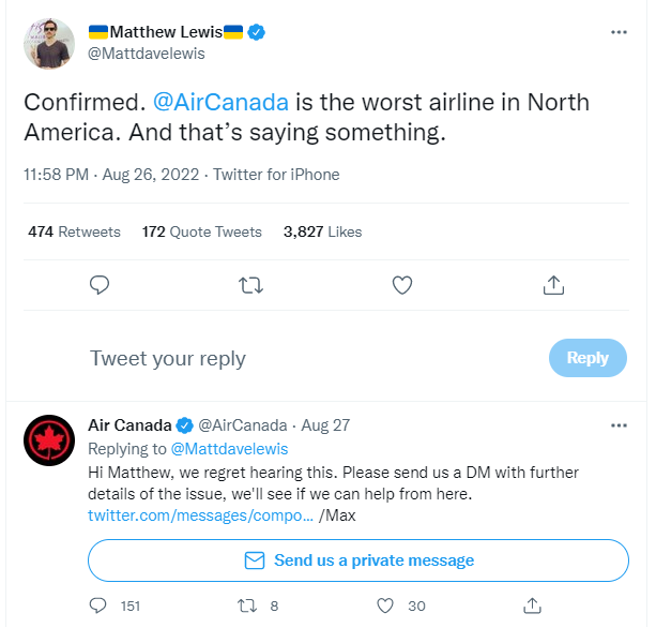Click Send us a private message button
The height and width of the screenshot is (627, 656).
tap(358, 561)
